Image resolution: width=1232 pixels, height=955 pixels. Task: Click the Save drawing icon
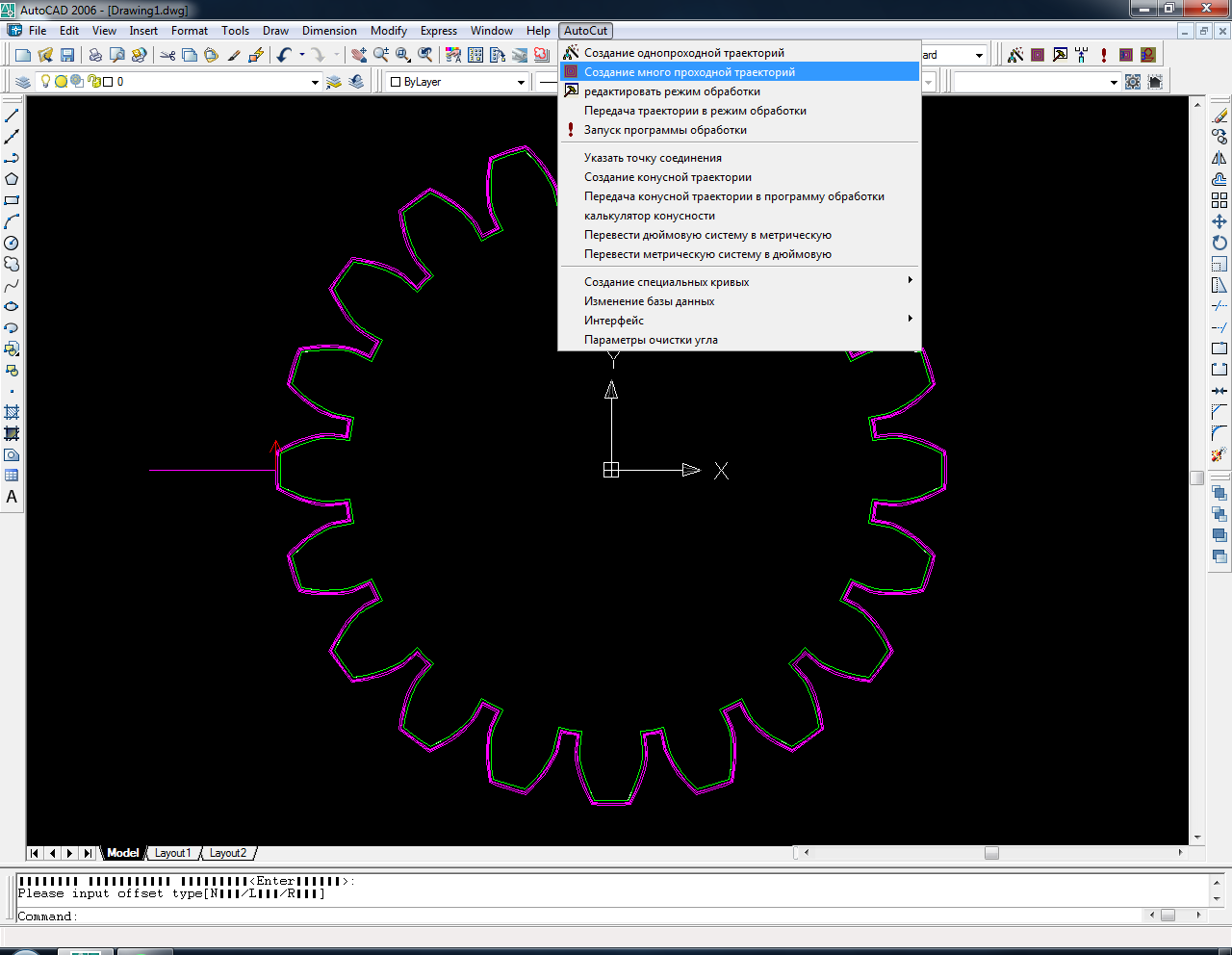[x=67, y=55]
